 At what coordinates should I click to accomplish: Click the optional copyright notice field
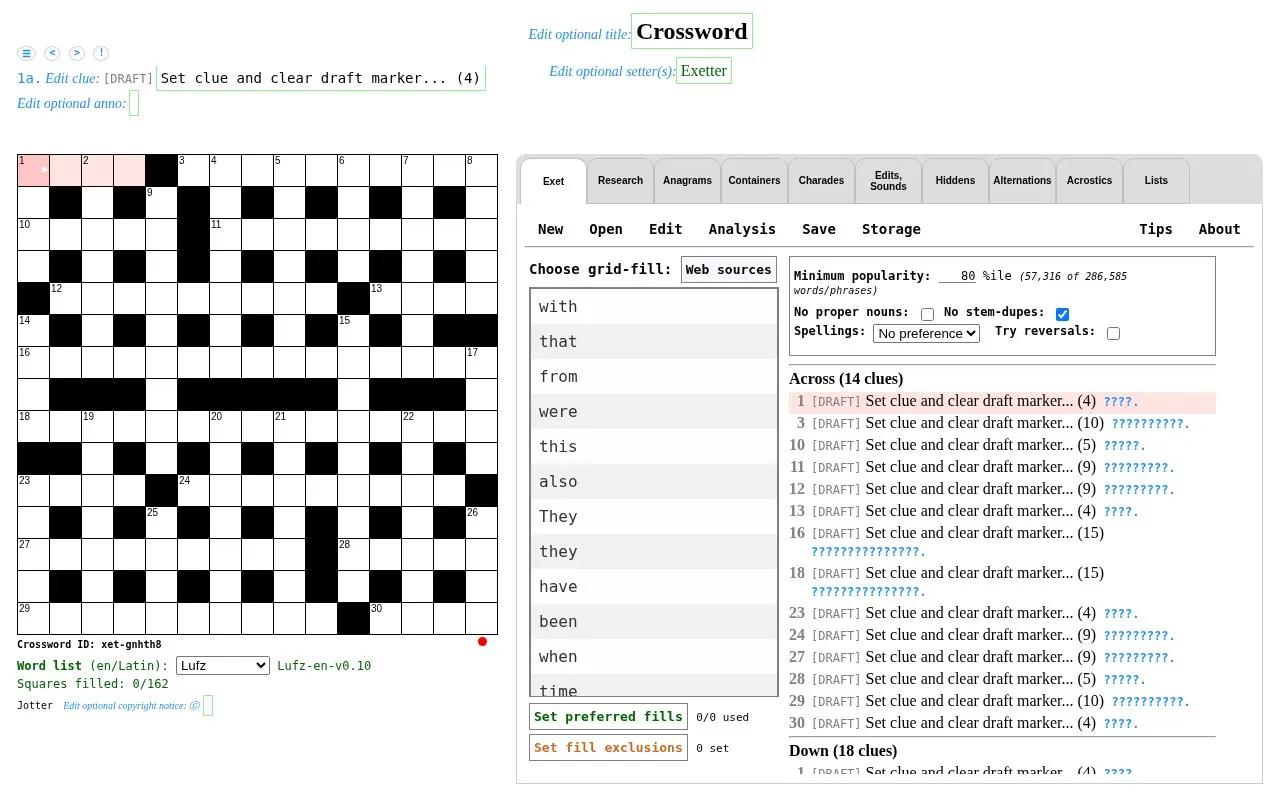point(208,706)
